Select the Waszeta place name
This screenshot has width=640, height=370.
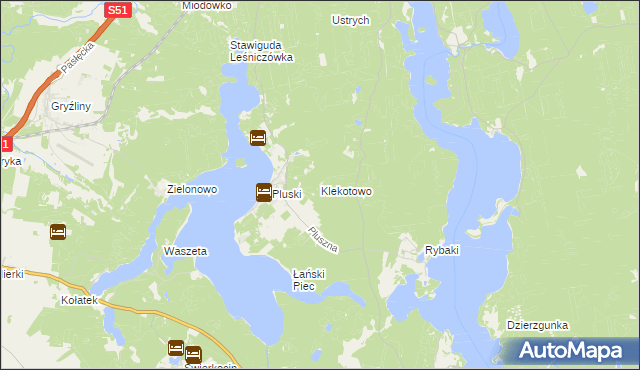(185, 251)
